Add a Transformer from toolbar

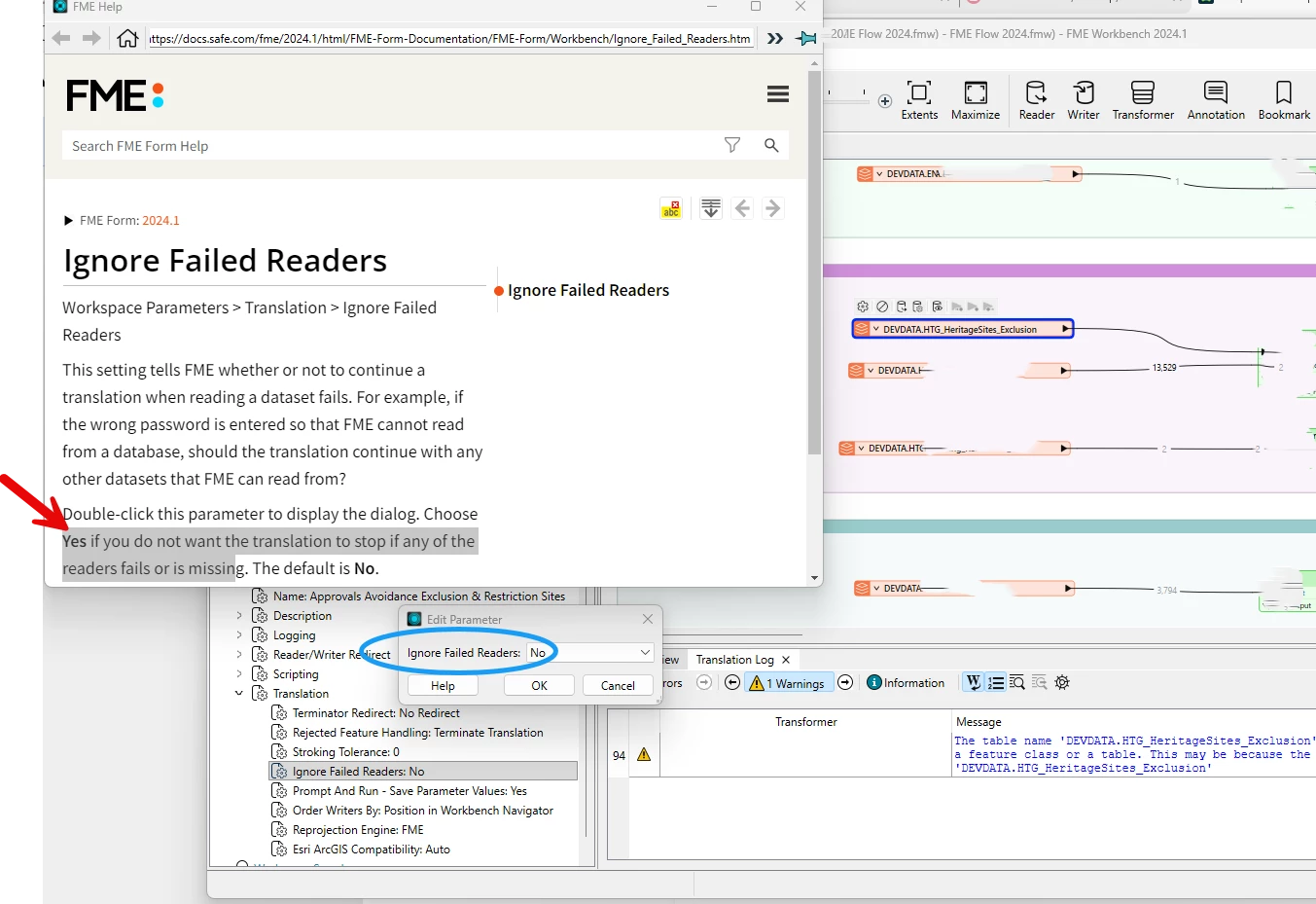1143,101
